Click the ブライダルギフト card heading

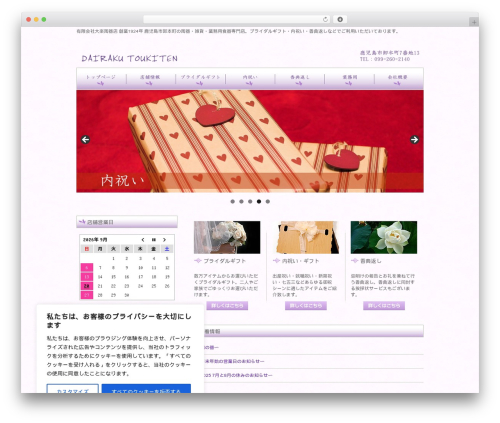pyautogui.click(x=224, y=261)
